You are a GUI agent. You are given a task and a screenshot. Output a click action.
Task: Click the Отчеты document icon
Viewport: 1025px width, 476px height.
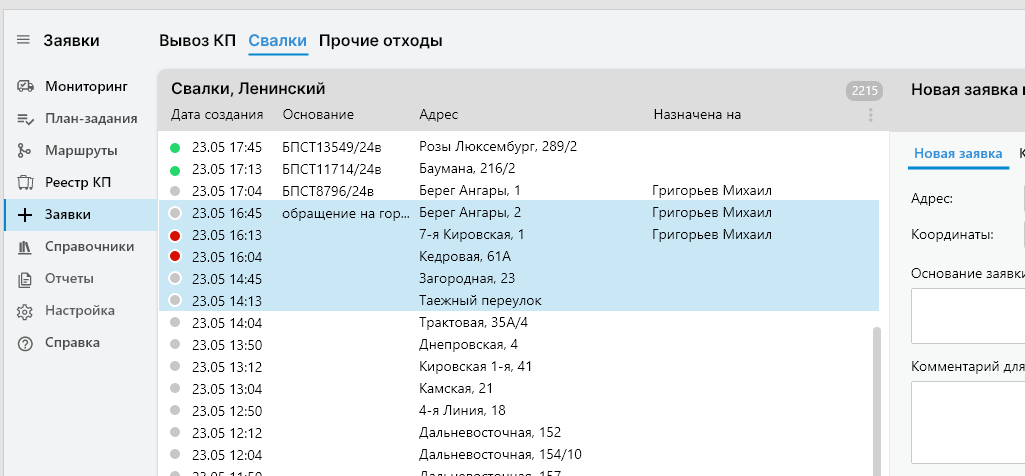click(x=26, y=278)
